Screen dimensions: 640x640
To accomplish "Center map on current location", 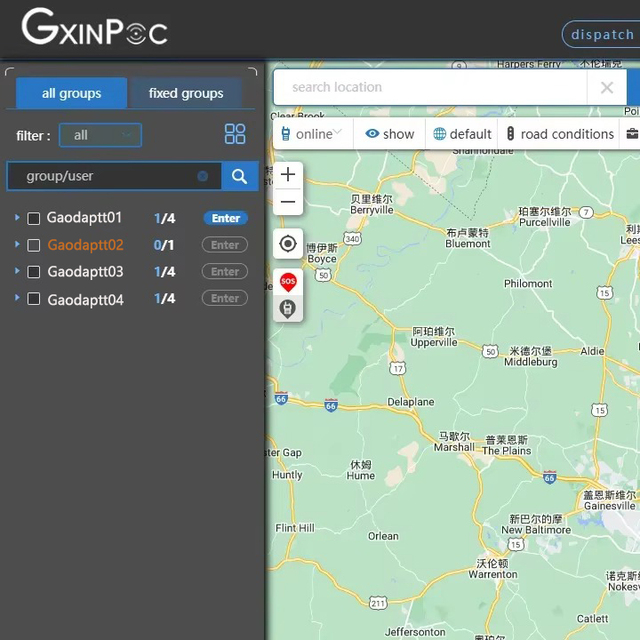I will [x=288, y=244].
